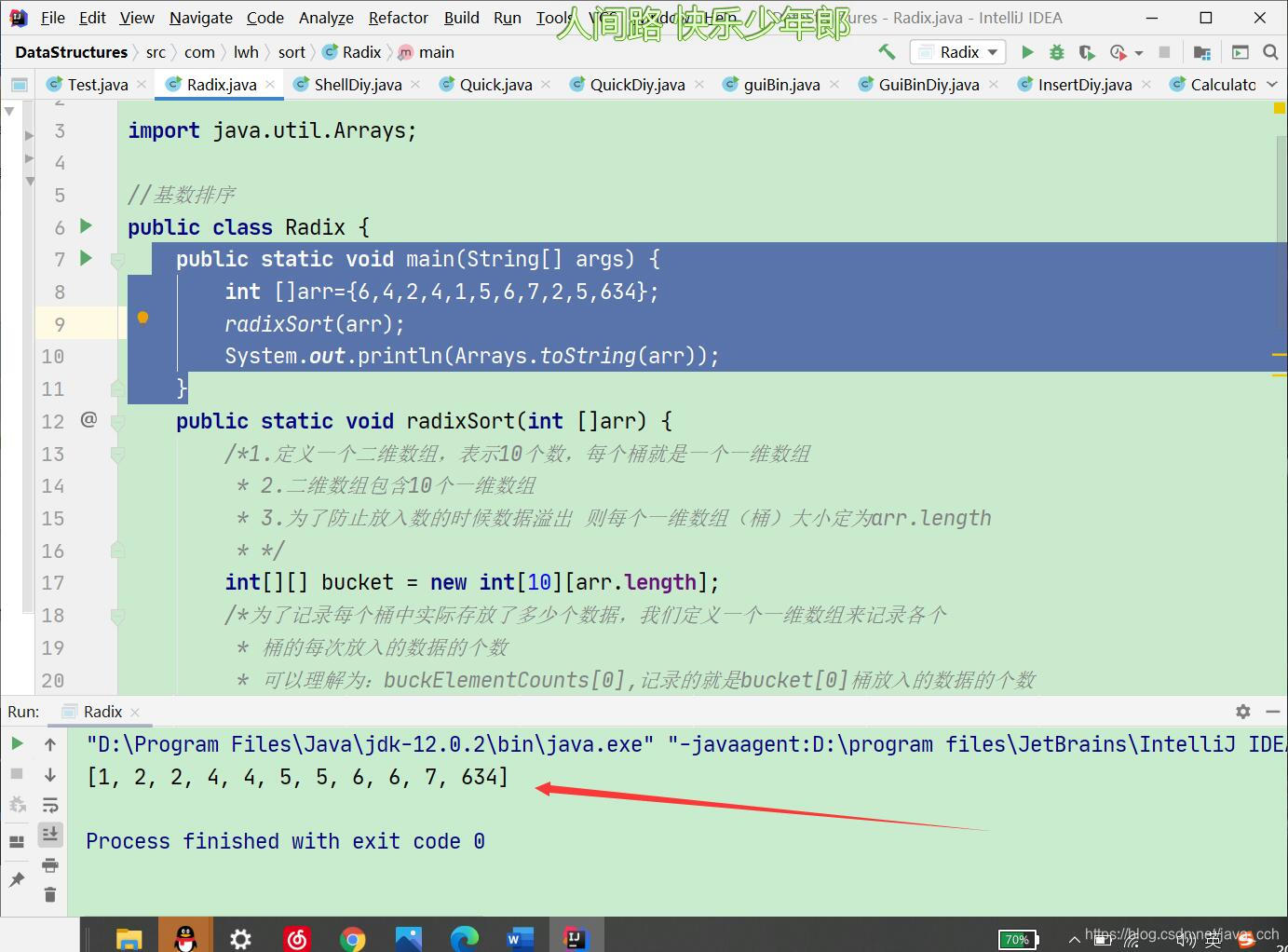Build project with the hammer icon
This screenshot has width=1288, height=952.
pyautogui.click(x=887, y=52)
